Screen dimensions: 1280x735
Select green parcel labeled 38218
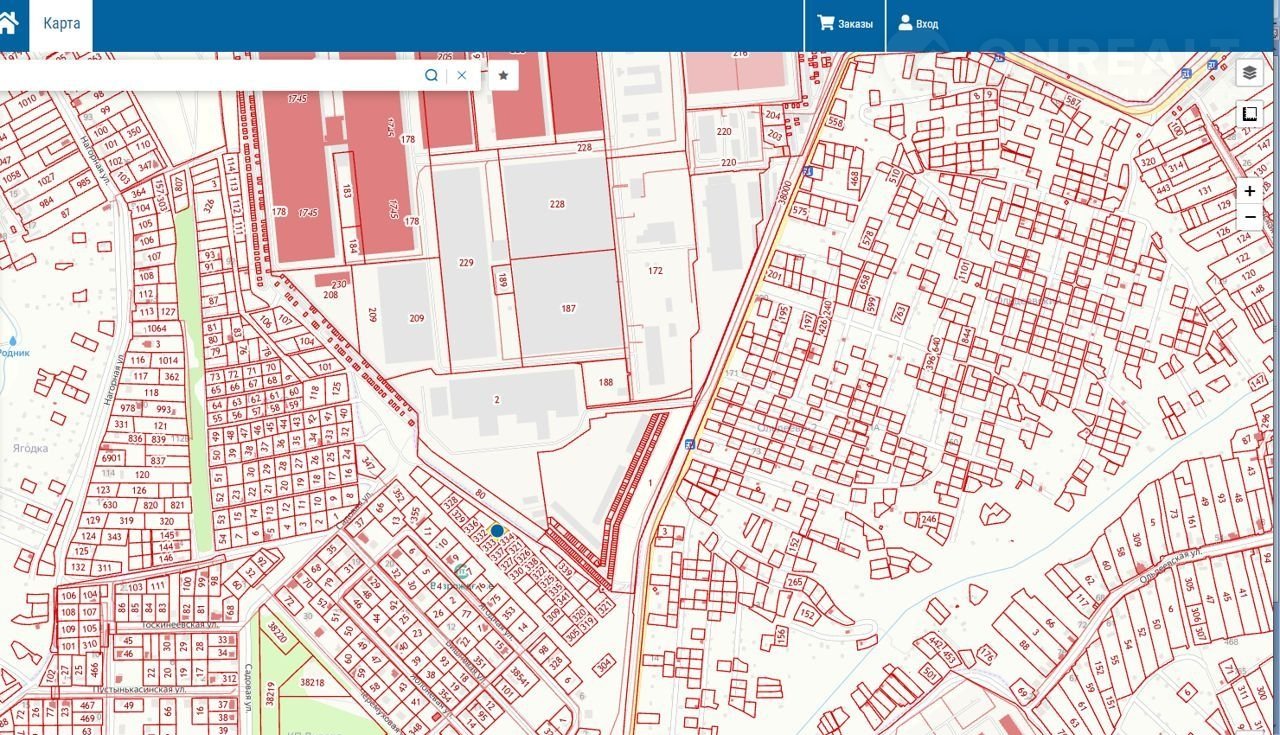312,682
